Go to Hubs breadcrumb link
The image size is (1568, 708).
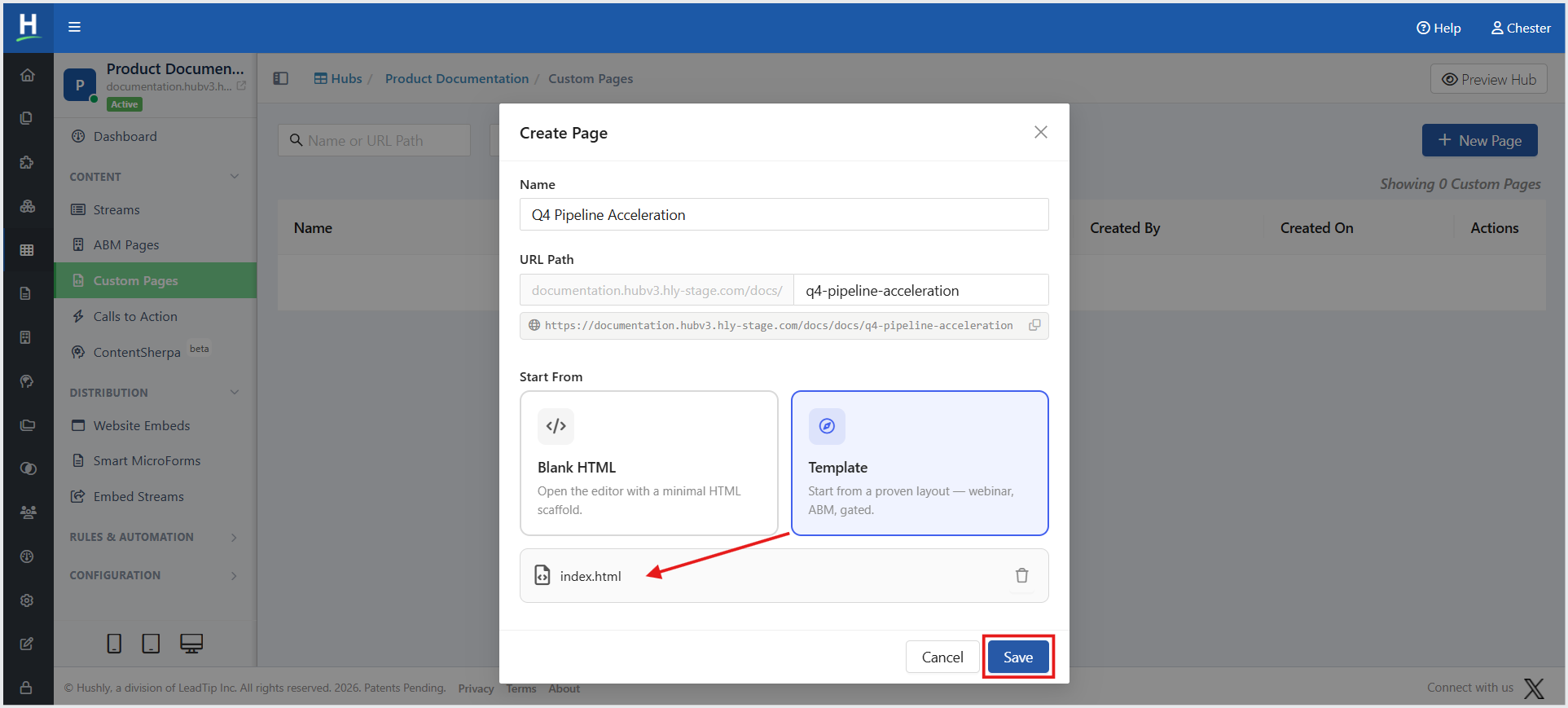338,78
